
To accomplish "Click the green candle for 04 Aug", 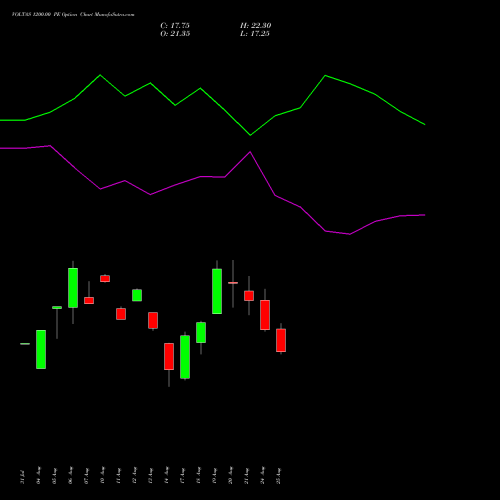I will pos(41,349).
